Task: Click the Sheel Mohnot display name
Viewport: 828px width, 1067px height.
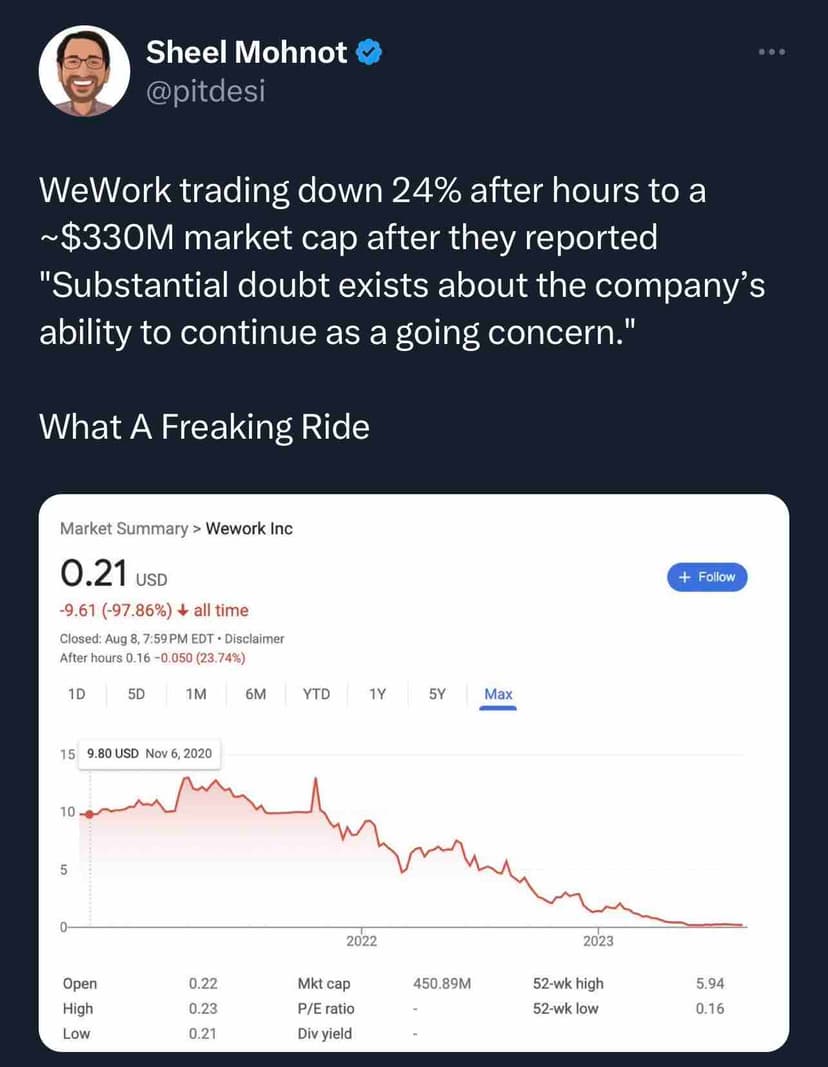Action: pyautogui.click(x=247, y=53)
